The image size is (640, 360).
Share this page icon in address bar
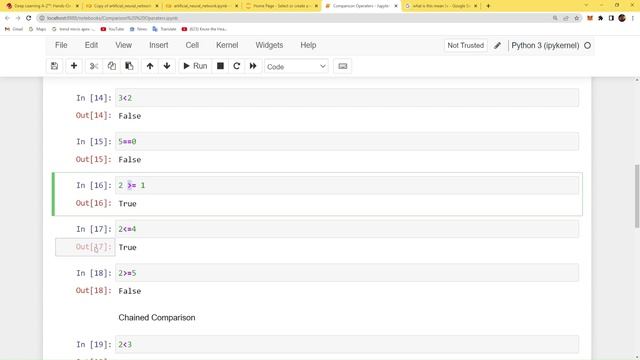coord(566,18)
